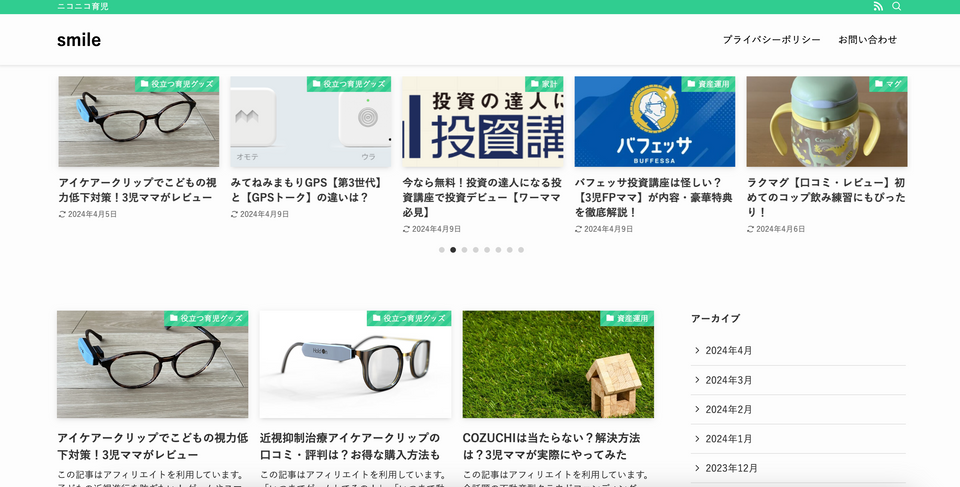The height and width of the screenshot is (487, 960).
Task: Click the 家計 category tag on the investment course card
Action: [544, 84]
